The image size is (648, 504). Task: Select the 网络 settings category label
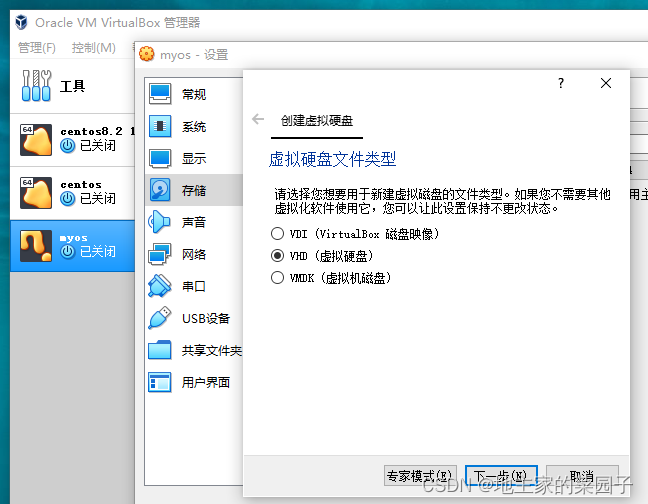point(194,254)
